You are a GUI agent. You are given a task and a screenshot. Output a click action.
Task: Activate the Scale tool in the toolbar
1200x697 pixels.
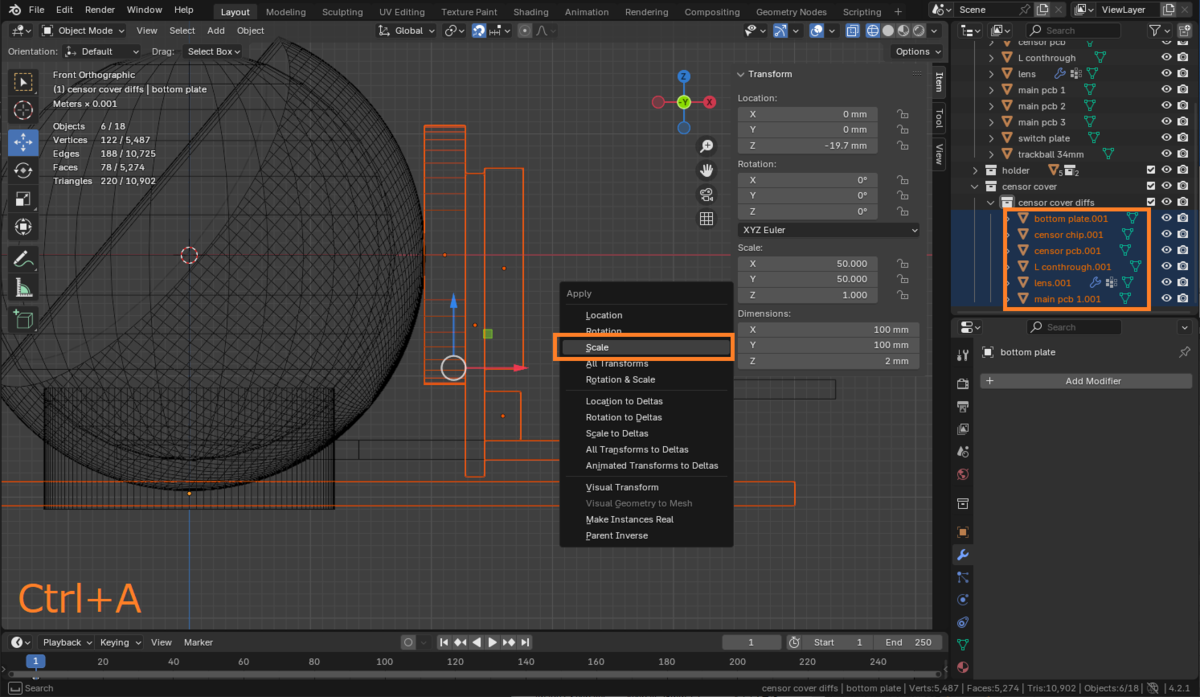23,199
